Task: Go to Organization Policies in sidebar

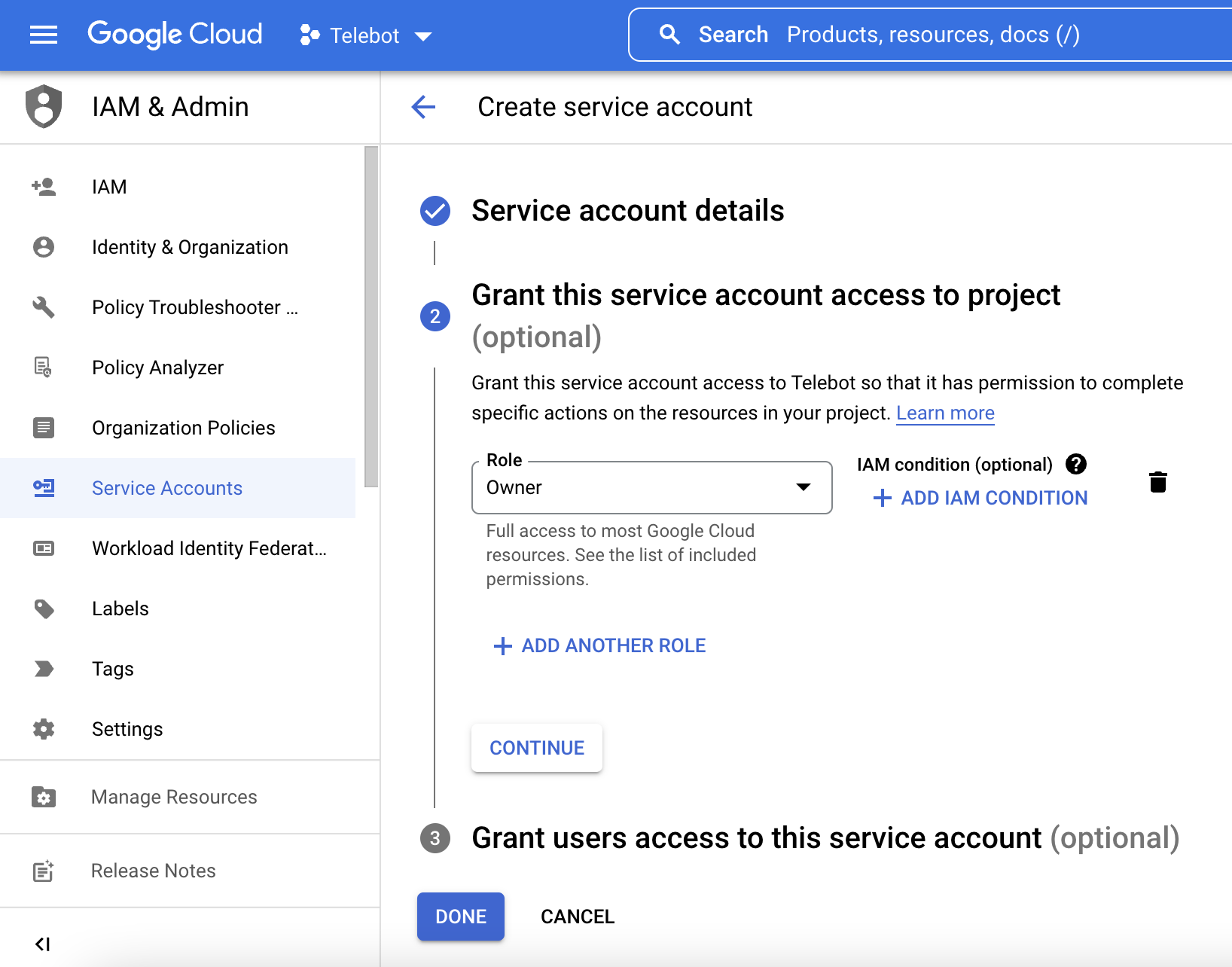Action: [x=183, y=428]
